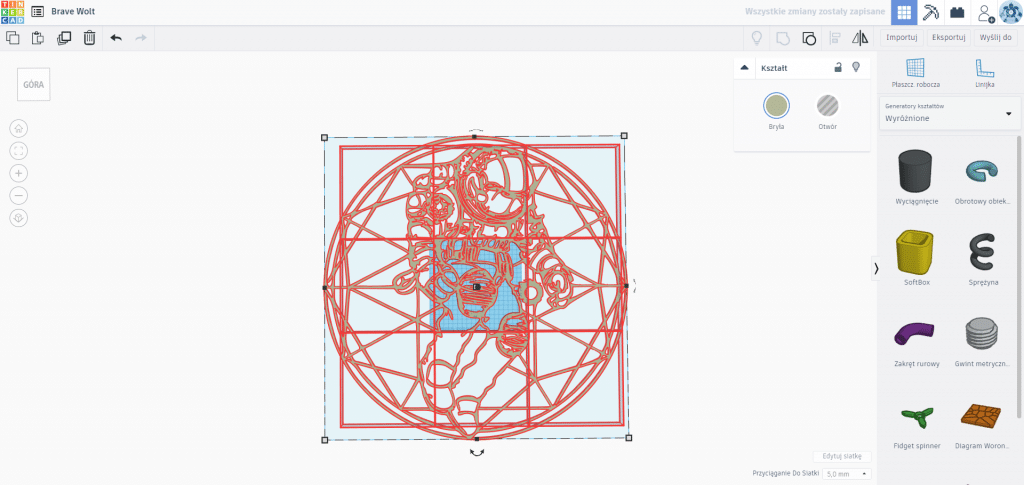Fit all in view icon

point(19,151)
